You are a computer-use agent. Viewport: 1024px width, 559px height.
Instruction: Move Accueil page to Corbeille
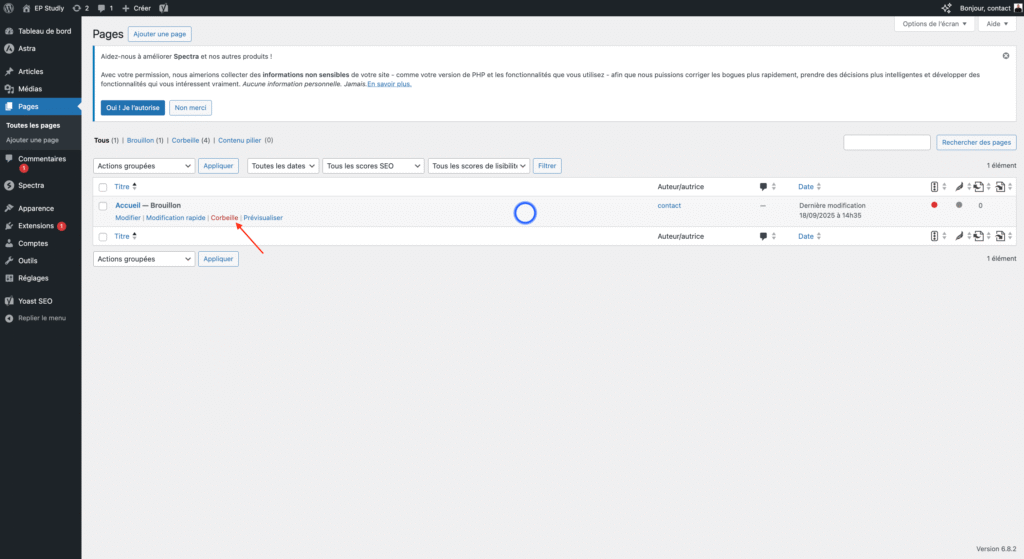[x=224, y=217]
